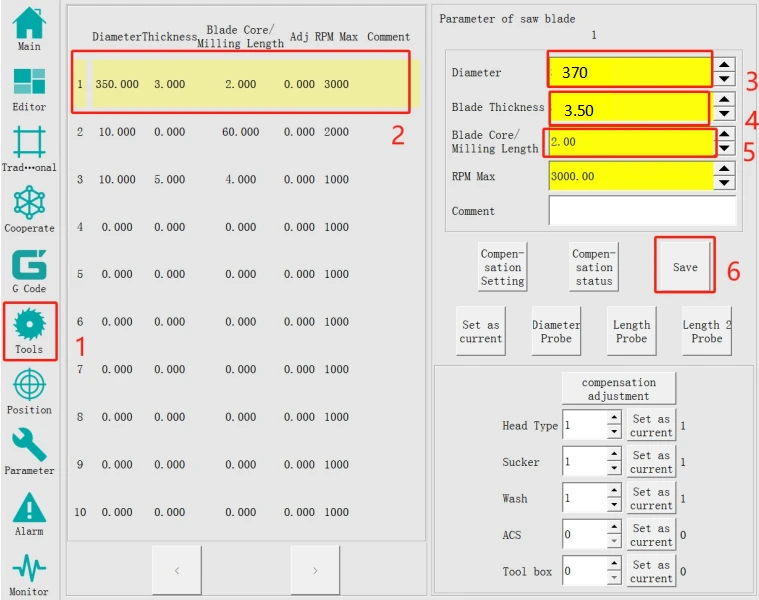Image resolution: width=759 pixels, height=600 pixels.
Task: Click the Comment input field
Action: [642, 210]
